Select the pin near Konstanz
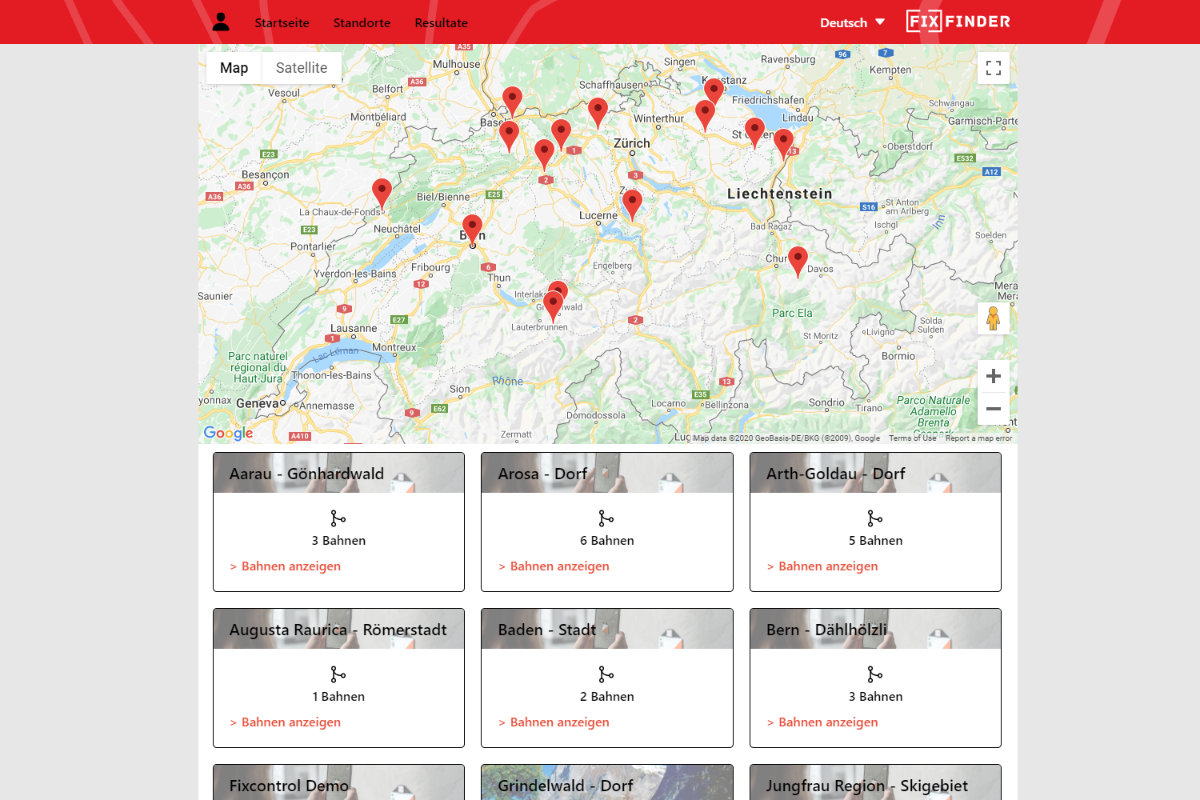The height and width of the screenshot is (800, 1200). [714, 93]
